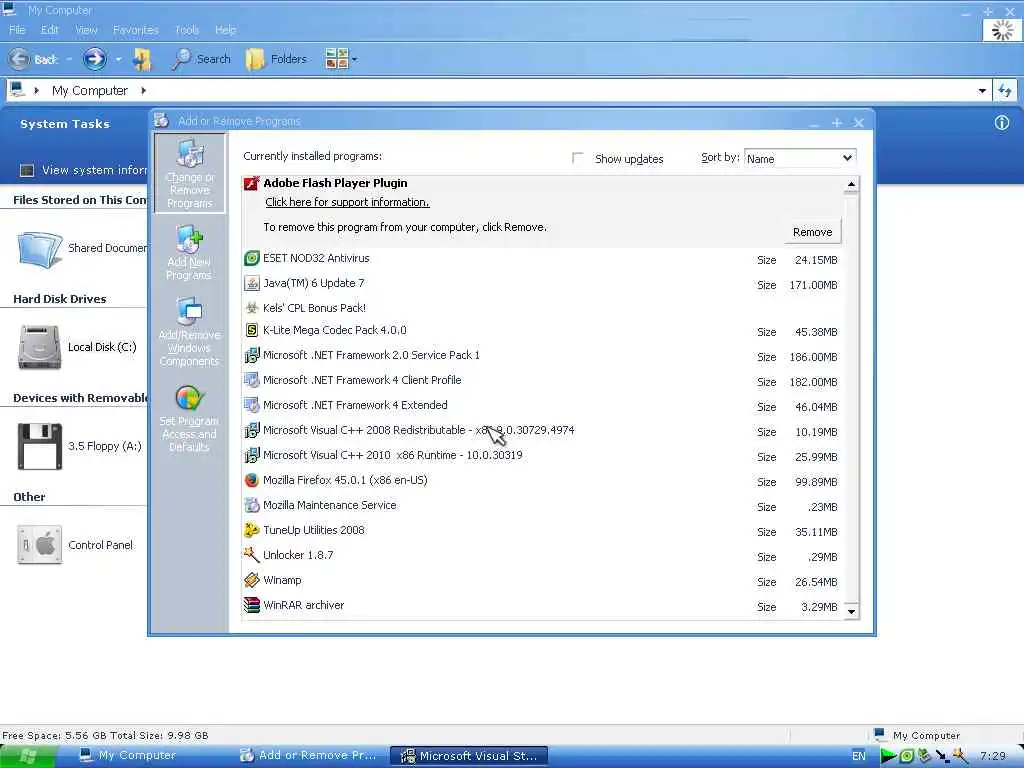Click the Mozilla Maintenance Service icon

(x=251, y=505)
